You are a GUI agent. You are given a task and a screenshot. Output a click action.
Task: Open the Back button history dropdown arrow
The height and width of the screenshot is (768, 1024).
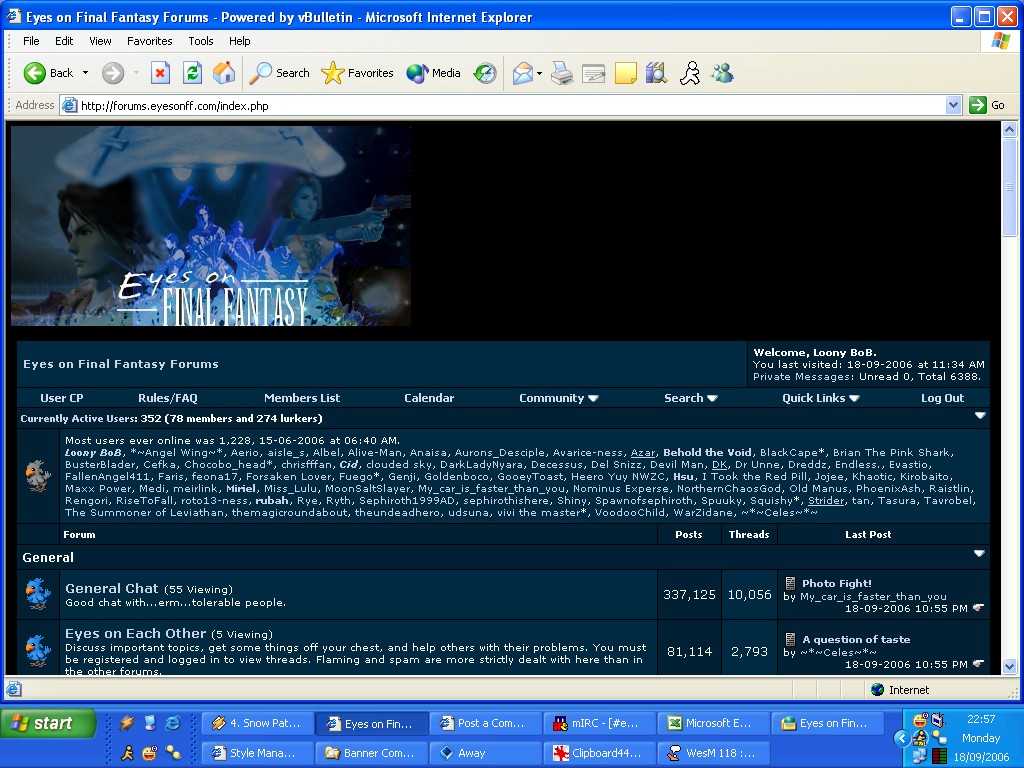coord(86,73)
